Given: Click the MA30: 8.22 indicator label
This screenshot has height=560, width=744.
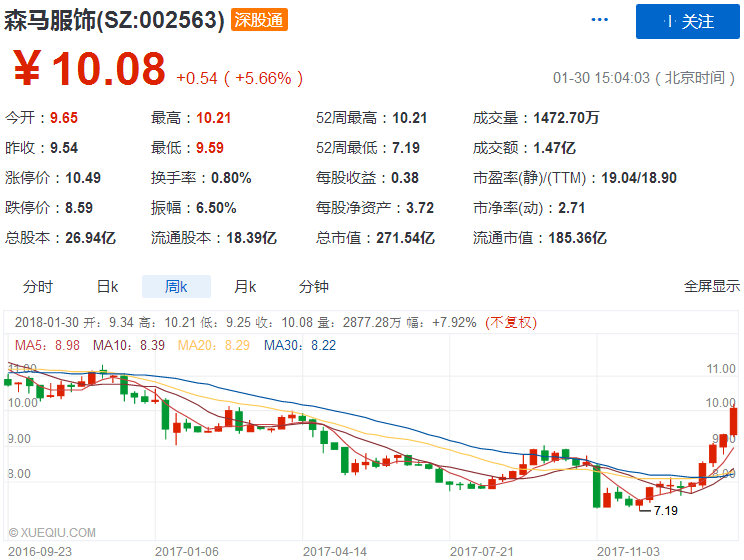Looking at the screenshot, I should 300,345.
